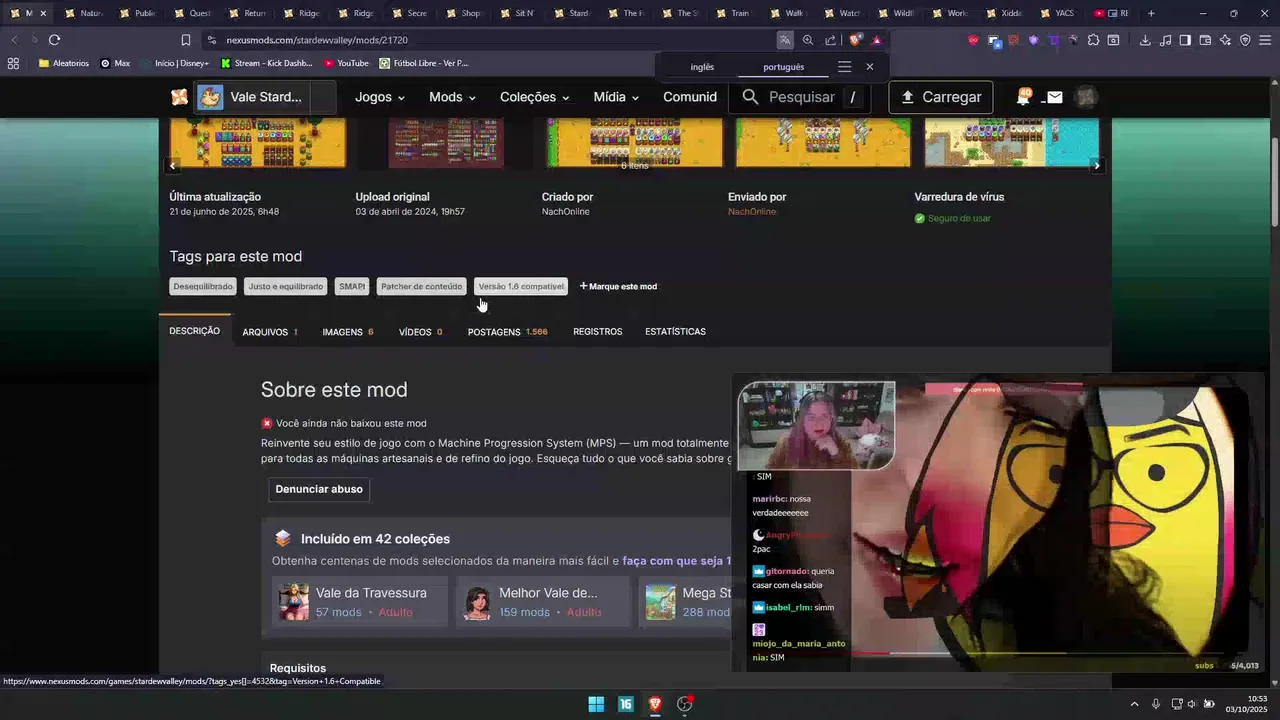Switch to the ARQUIVOS tab
The height and width of the screenshot is (720, 1280).
pyautogui.click(x=270, y=332)
